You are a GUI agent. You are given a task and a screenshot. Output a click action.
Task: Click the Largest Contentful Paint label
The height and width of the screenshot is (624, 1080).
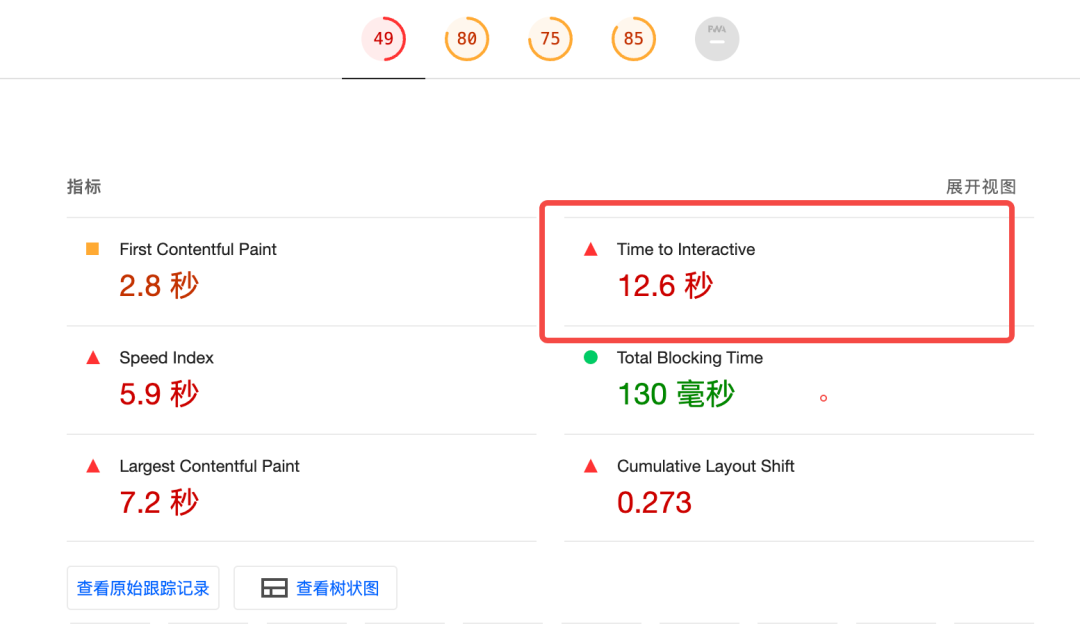(x=209, y=466)
